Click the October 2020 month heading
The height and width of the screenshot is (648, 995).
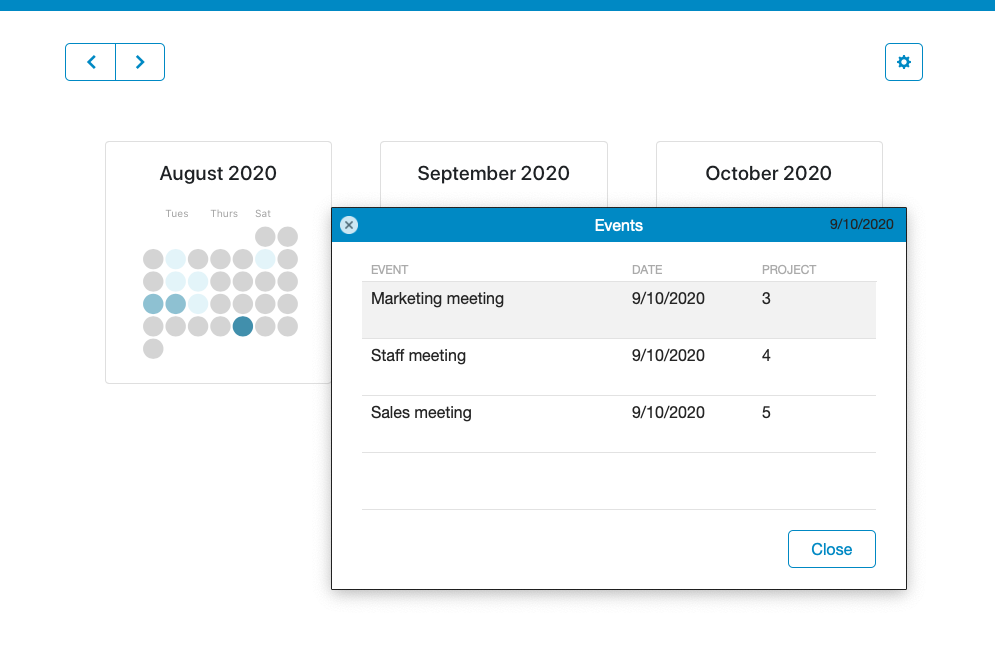768,173
